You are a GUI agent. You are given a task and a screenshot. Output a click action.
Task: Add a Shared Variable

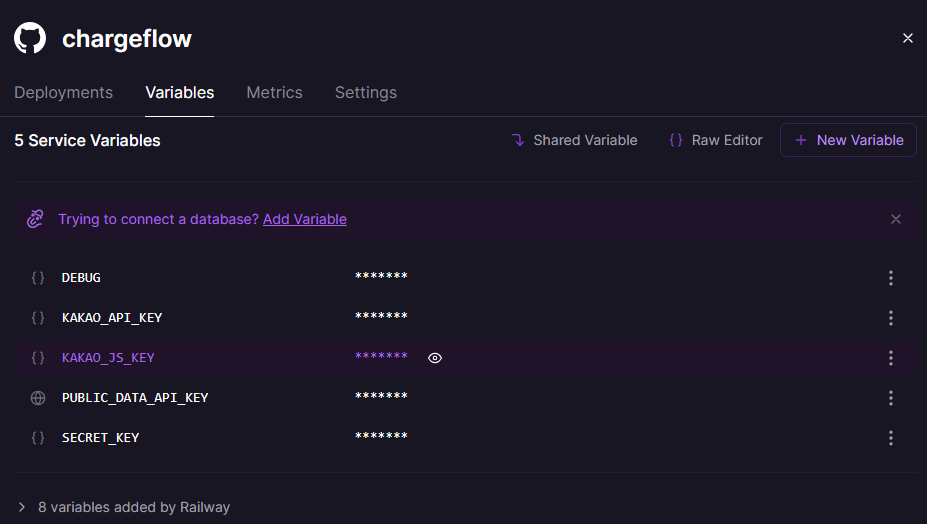(x=575, y=140)
